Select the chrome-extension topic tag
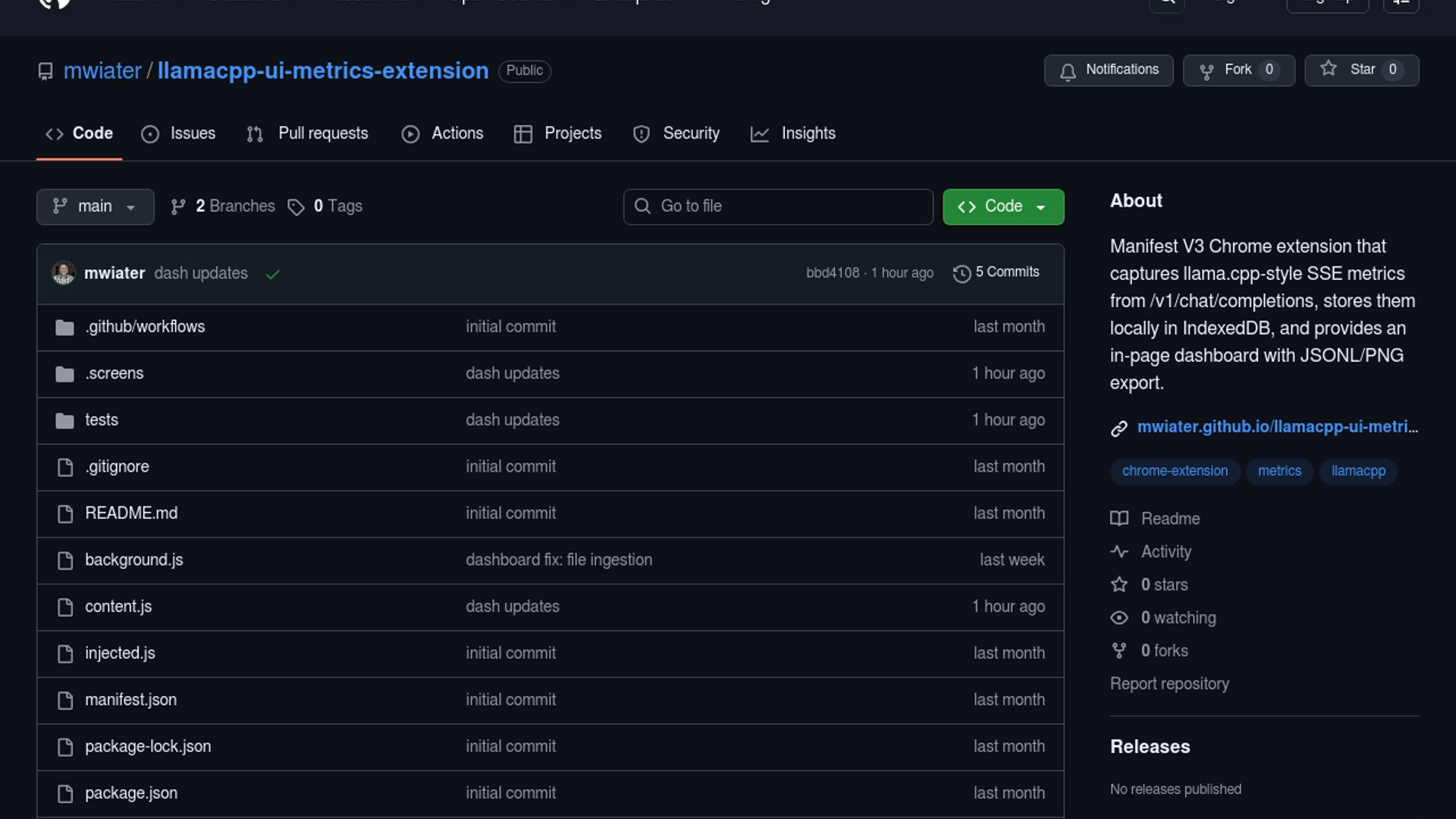The width and height of the screenshot is (1456, 819). 1174,471
